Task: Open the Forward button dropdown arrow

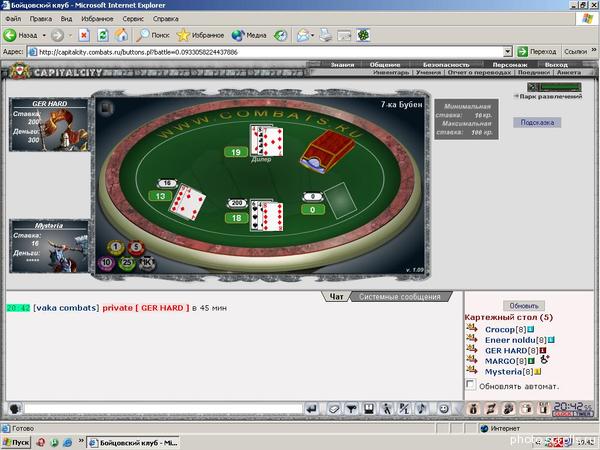Action: (70, 35)
